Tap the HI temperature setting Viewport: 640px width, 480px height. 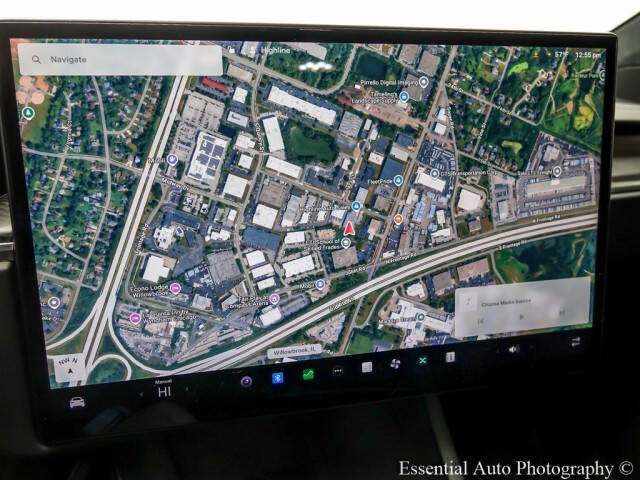coord(164,391)
